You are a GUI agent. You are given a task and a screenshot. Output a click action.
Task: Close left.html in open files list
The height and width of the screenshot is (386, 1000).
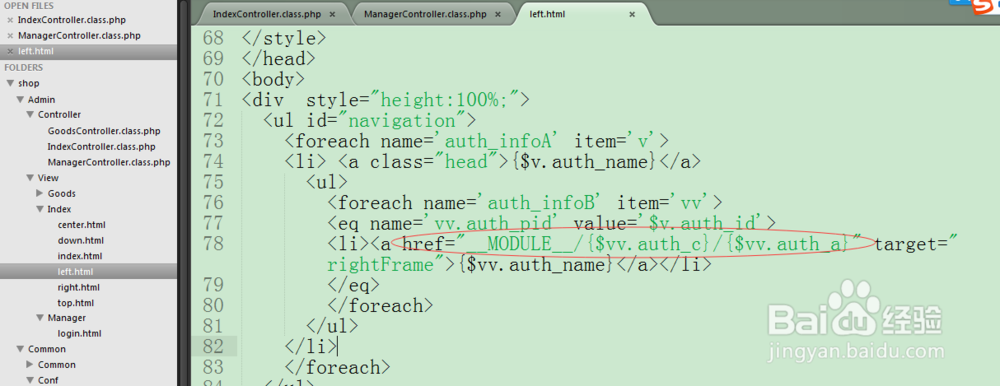(10, 52)
